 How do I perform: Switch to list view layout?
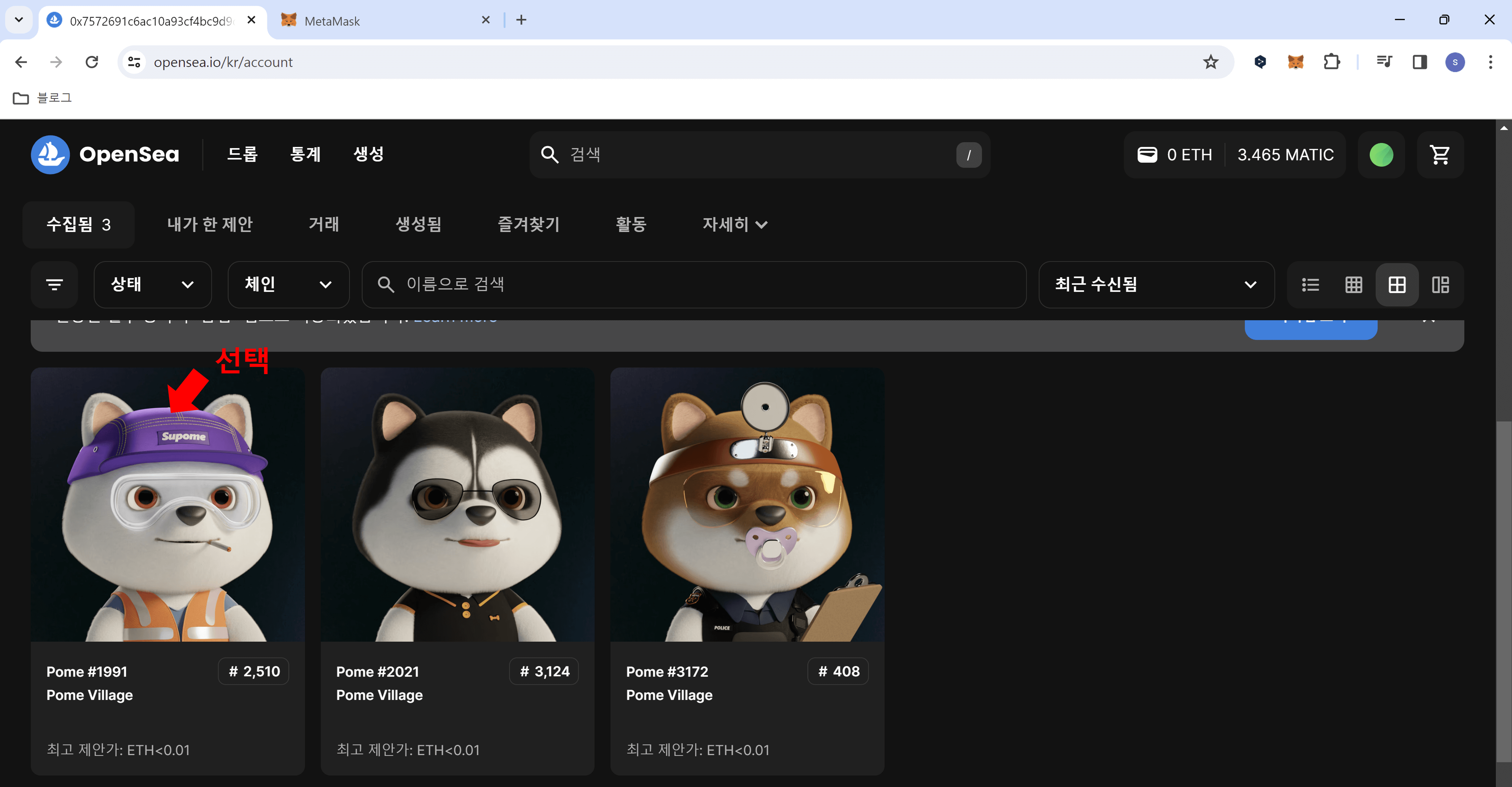coord(1310,285)
